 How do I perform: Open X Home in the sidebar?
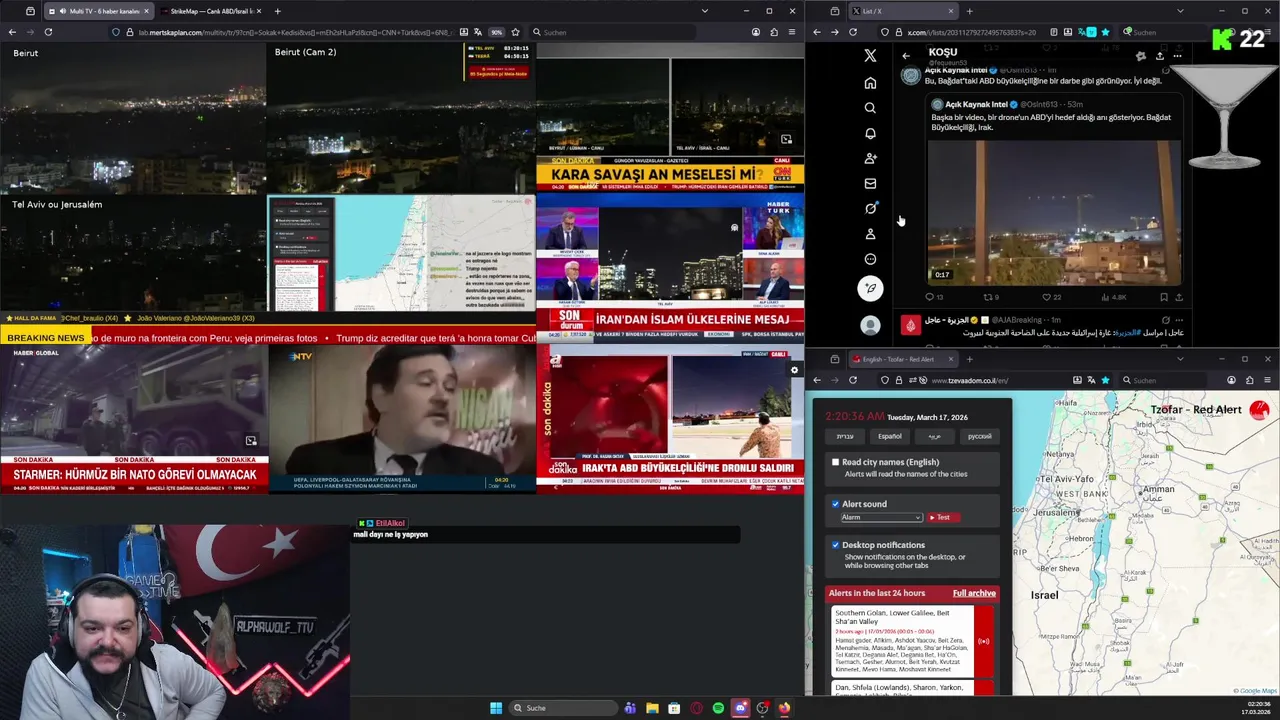coord(870,82)
